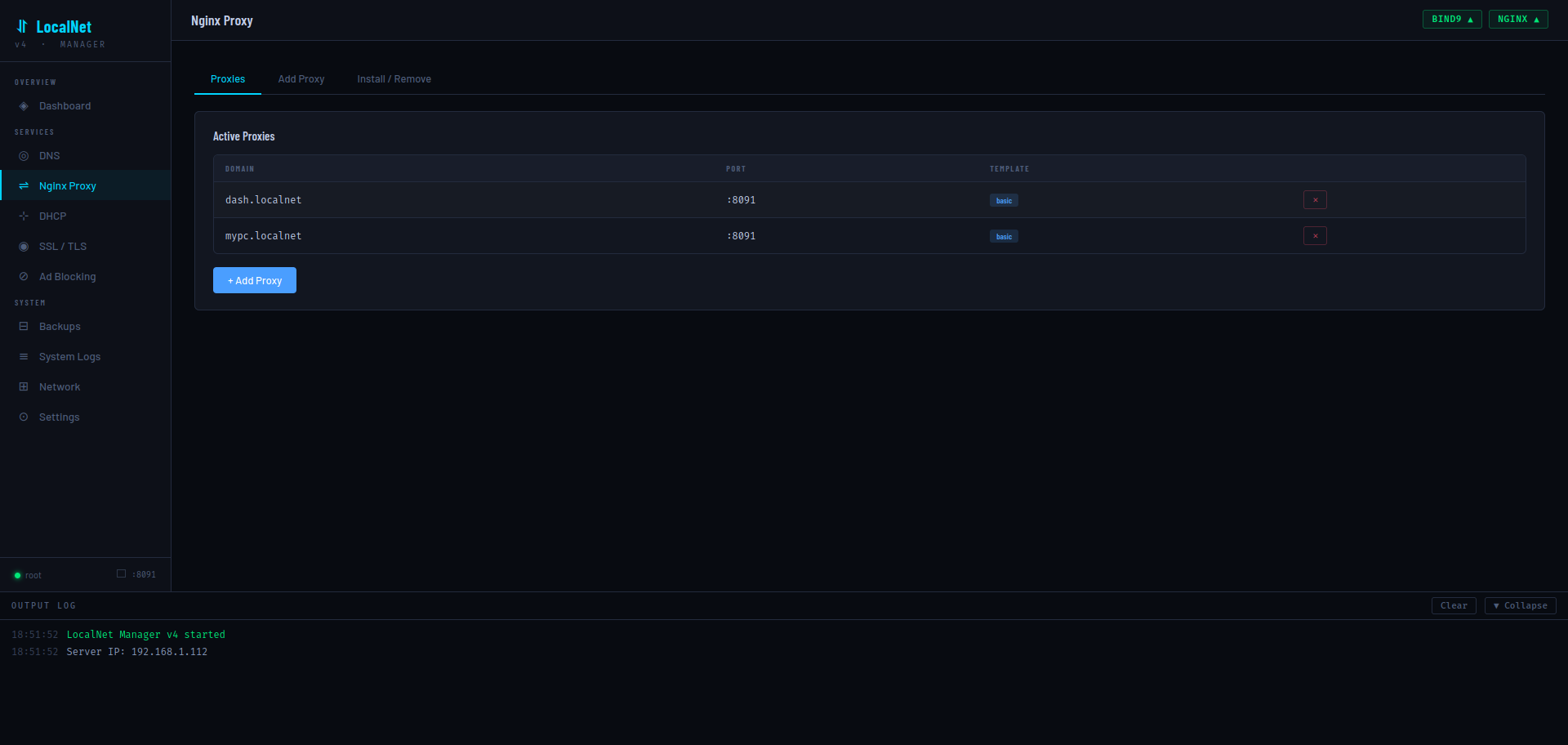Click the green root status dot

pyautogui.click(x=17, y=576)
